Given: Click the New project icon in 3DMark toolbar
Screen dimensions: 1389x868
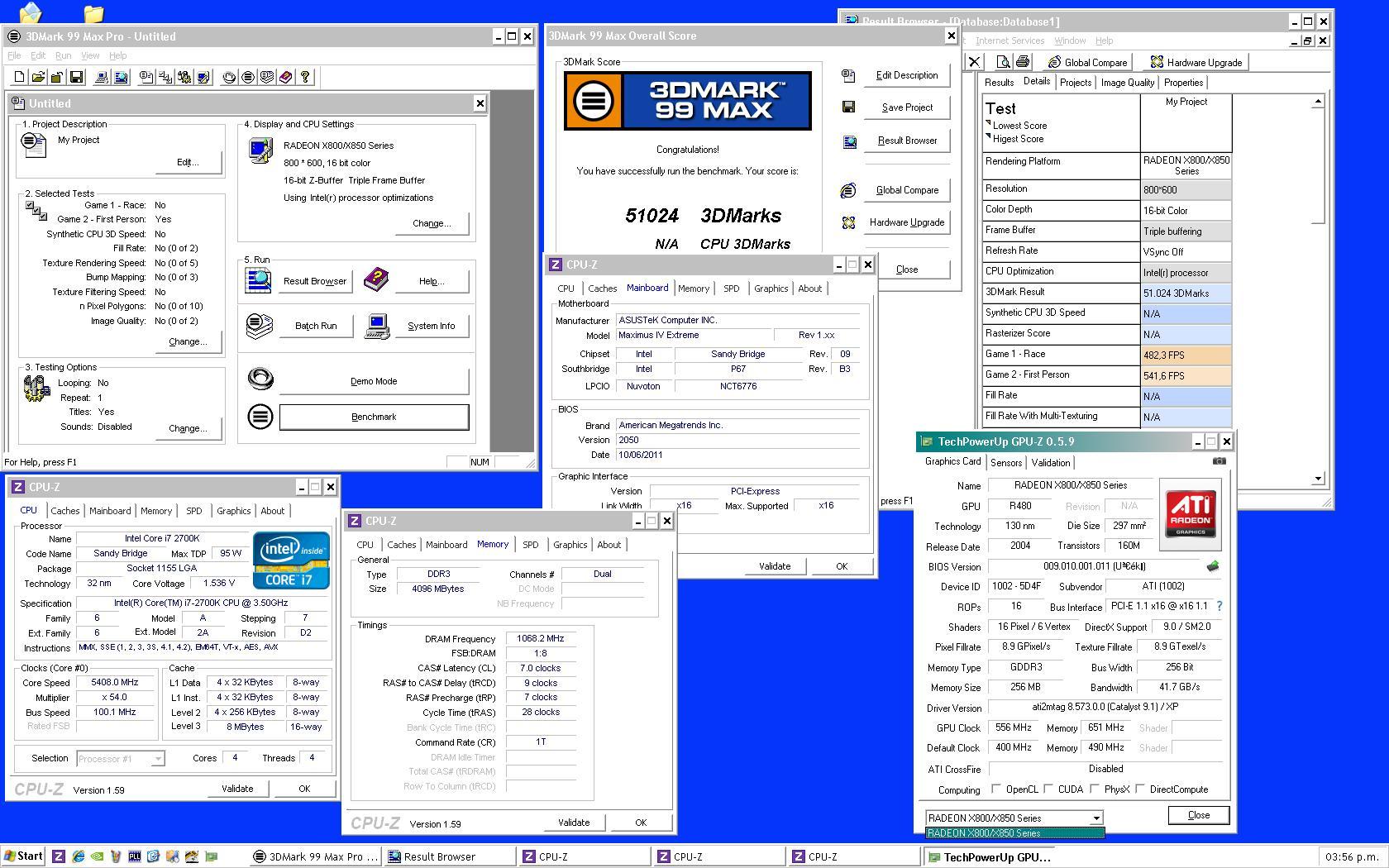Looking at the screenshot, I should (19, 77).
